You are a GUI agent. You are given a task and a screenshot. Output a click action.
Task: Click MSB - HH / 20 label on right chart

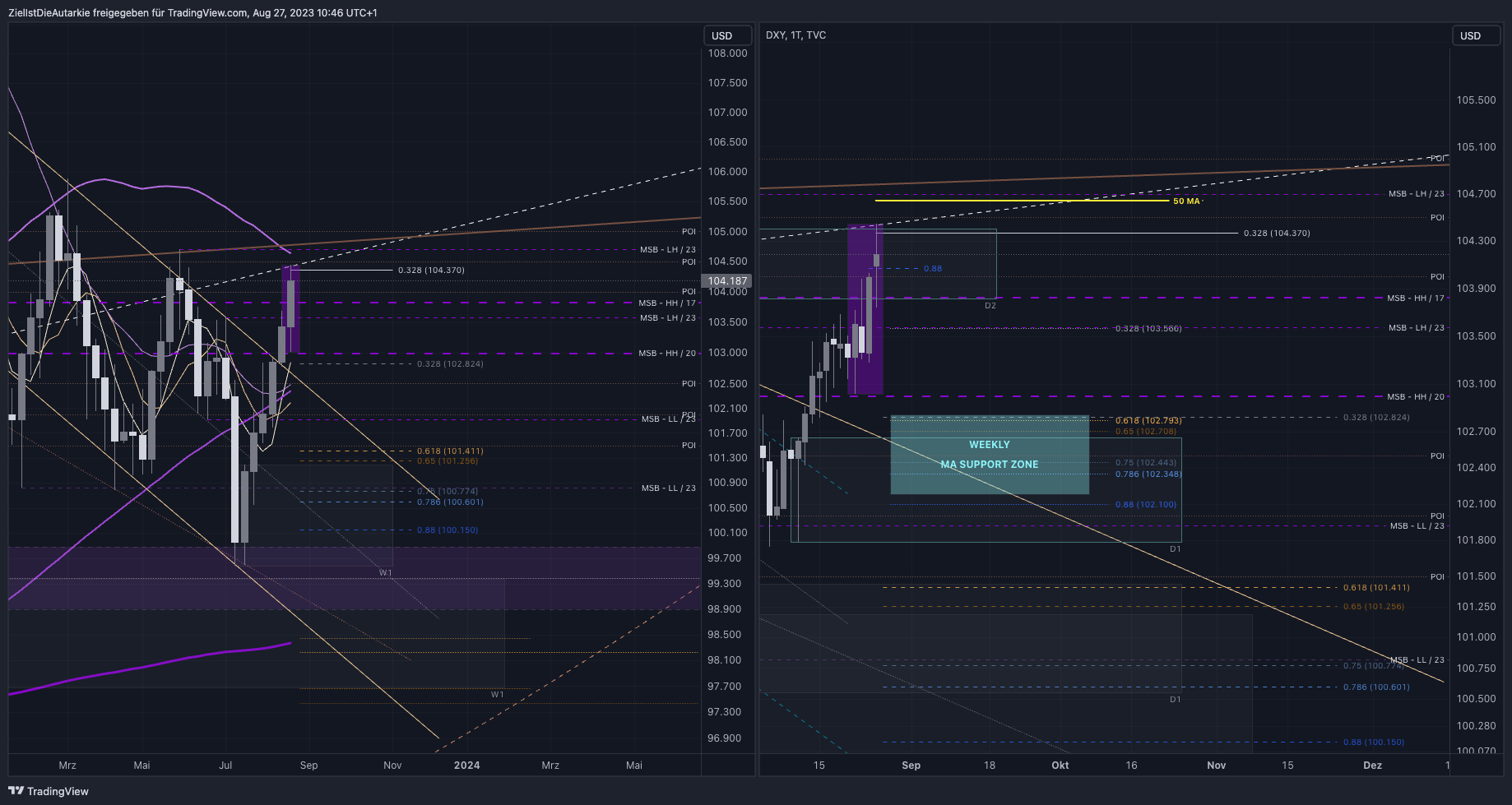(x=1416, y=397)
